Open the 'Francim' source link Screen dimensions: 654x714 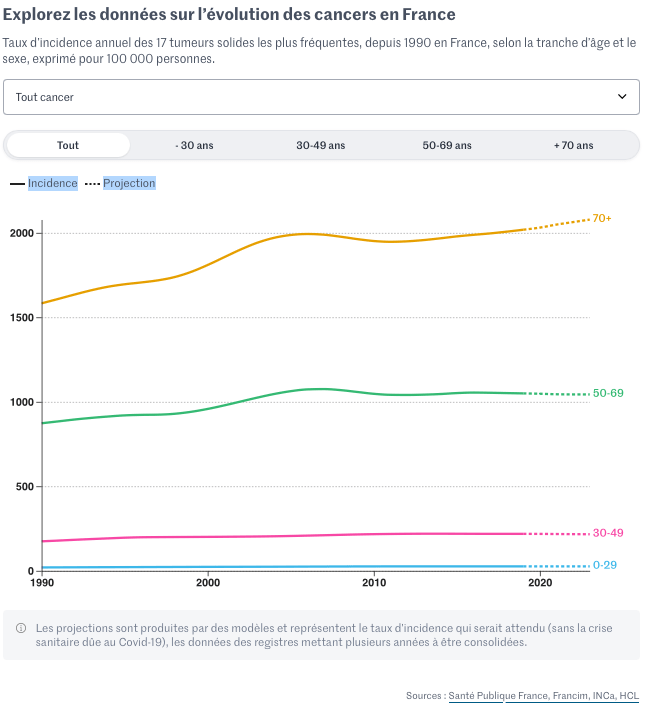(x=564, y=695)
